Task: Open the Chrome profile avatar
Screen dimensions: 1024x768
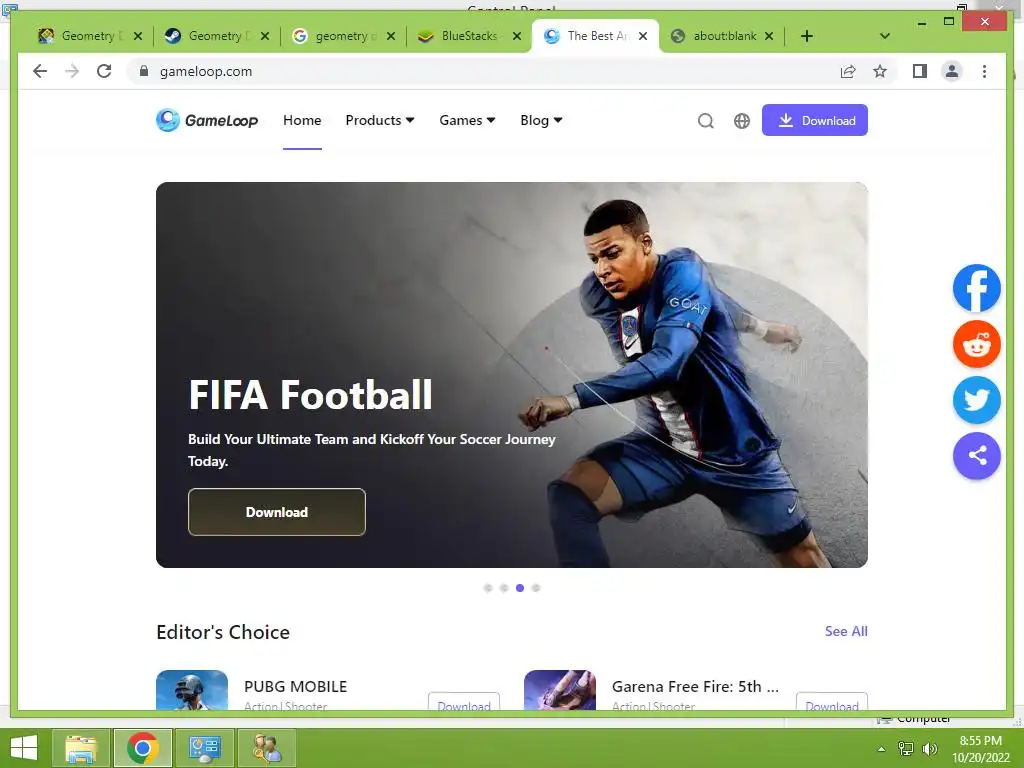Action: tap(952, 71)
